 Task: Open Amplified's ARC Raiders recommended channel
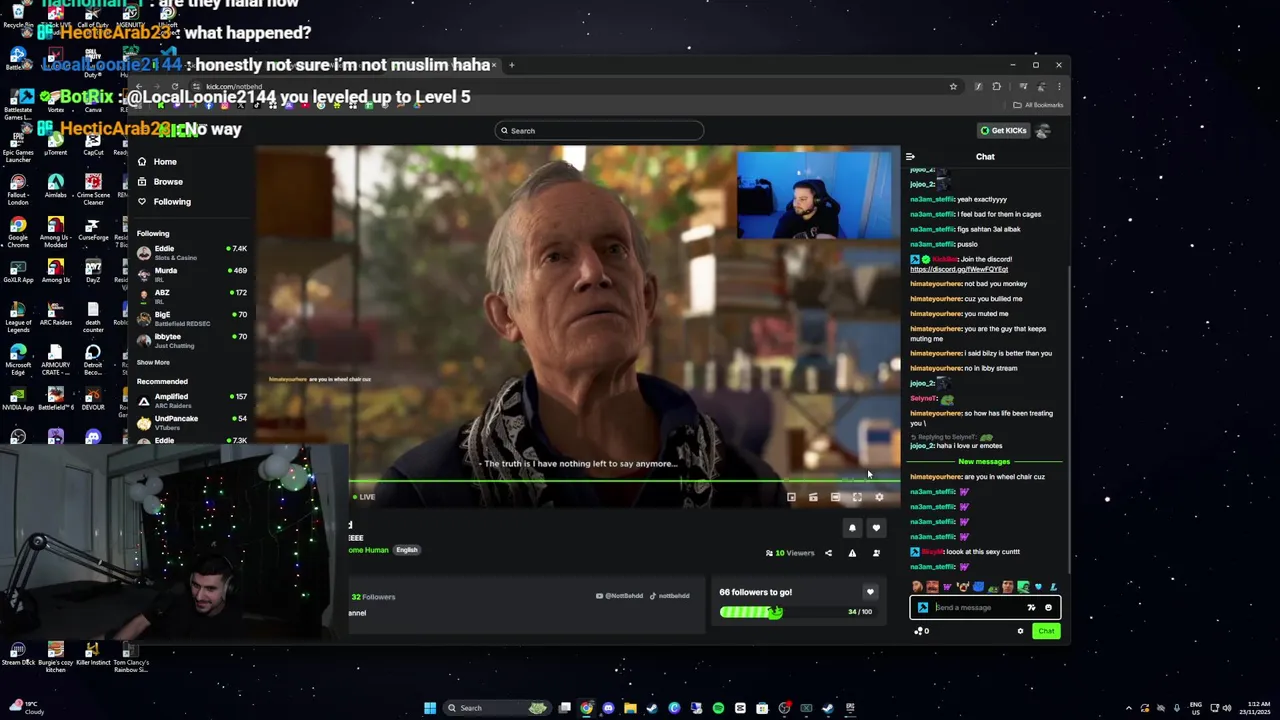pyautogui.click(x=192, y=400)
